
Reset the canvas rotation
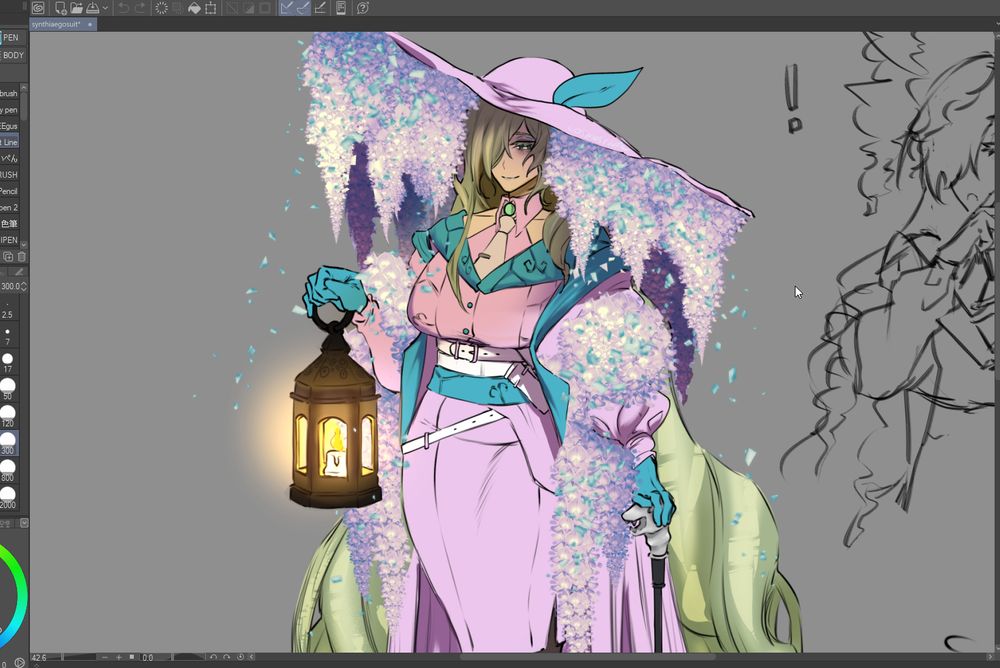240,657
